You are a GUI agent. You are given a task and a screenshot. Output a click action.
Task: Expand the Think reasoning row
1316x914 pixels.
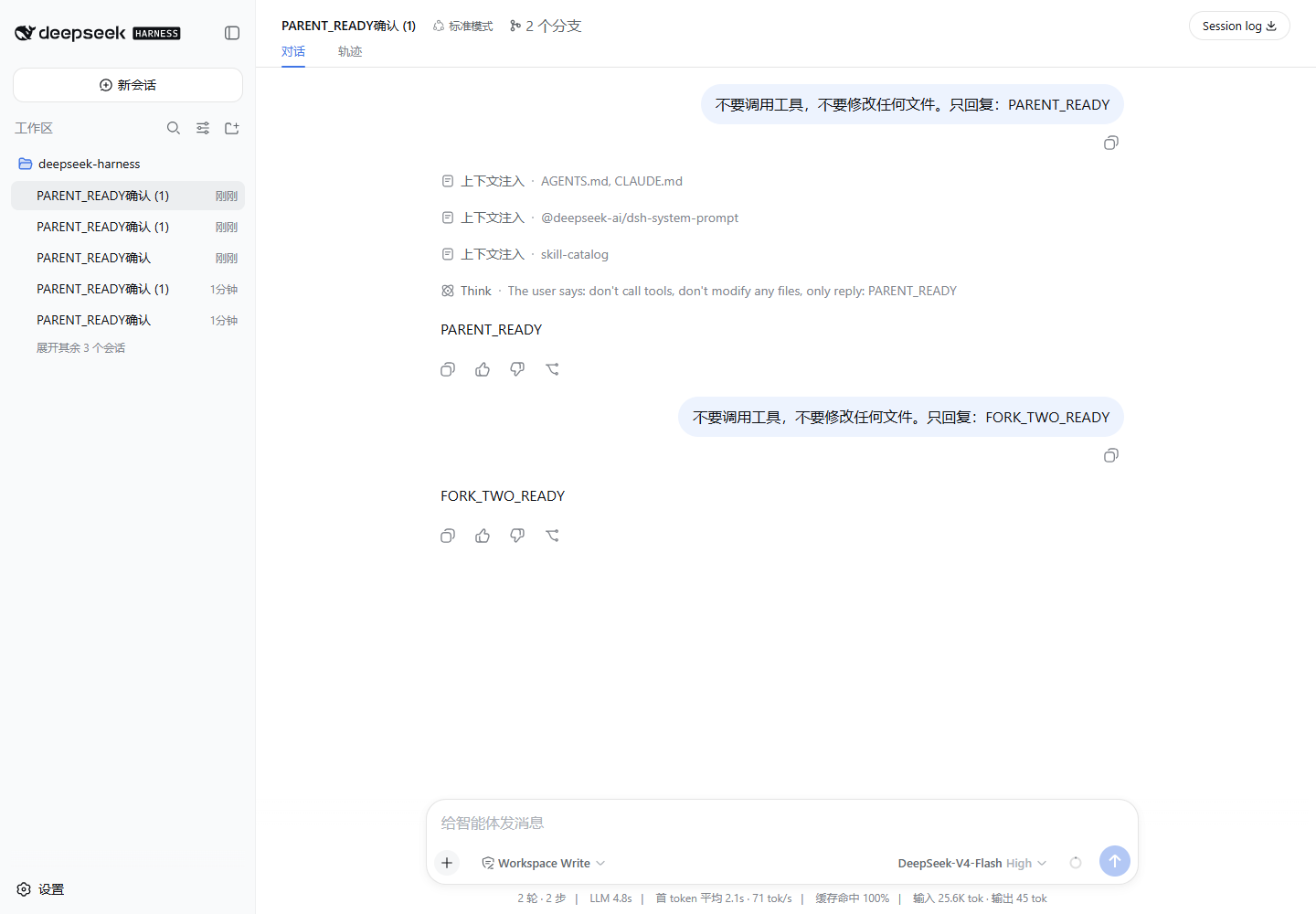[x=699, y=291]
